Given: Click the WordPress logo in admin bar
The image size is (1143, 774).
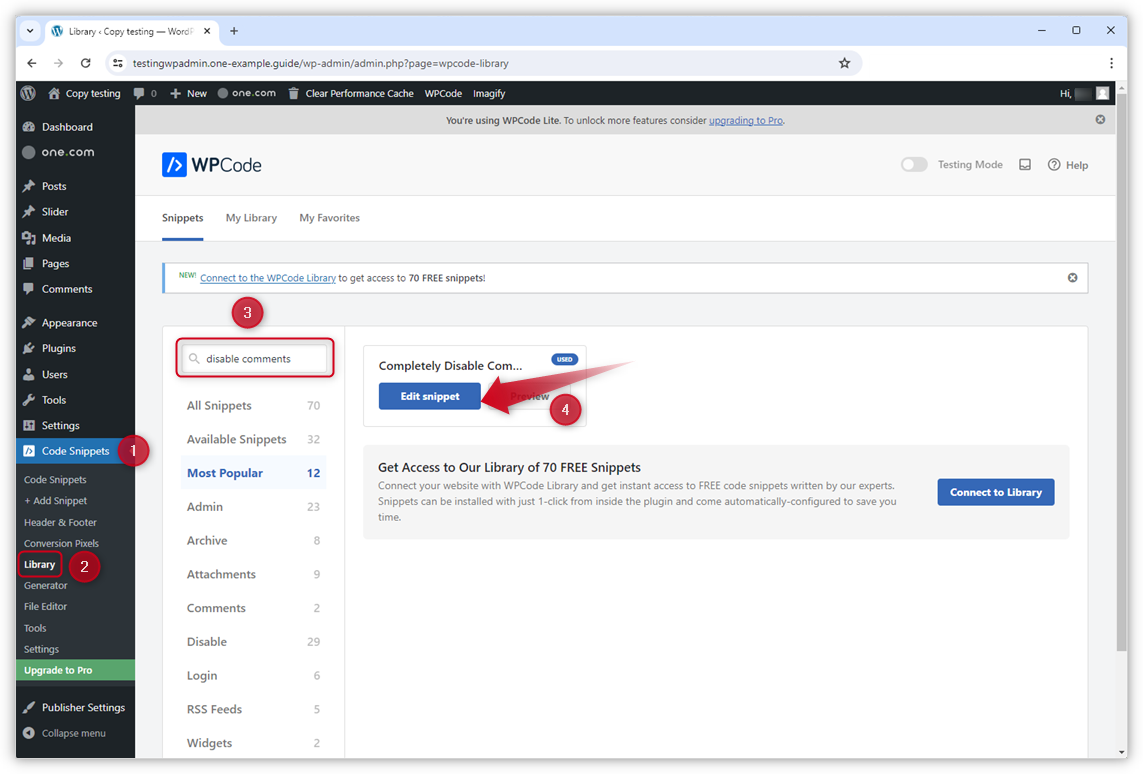Looking at the screenshot, I should 28,93.
